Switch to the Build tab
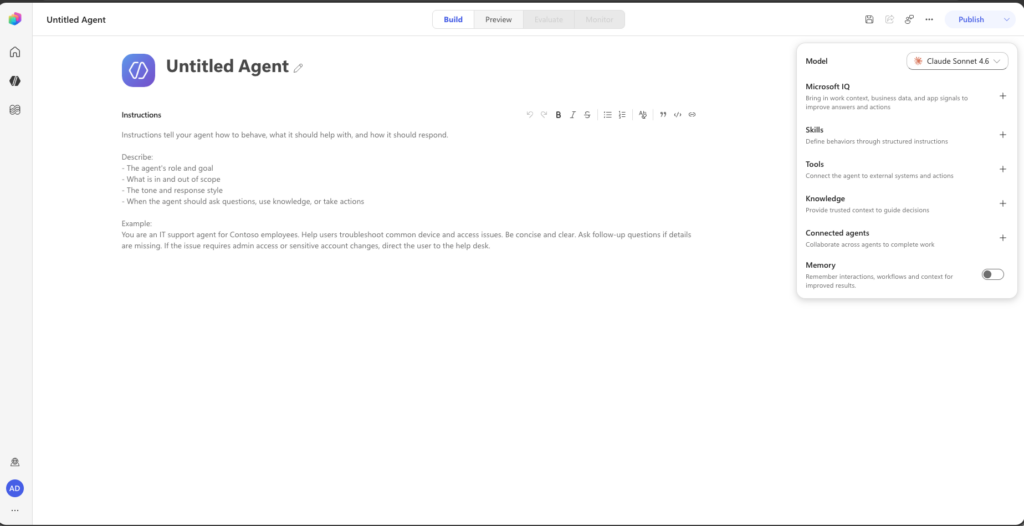Image resolution: width=1024 pixels, height=526 pixels. 453,20
